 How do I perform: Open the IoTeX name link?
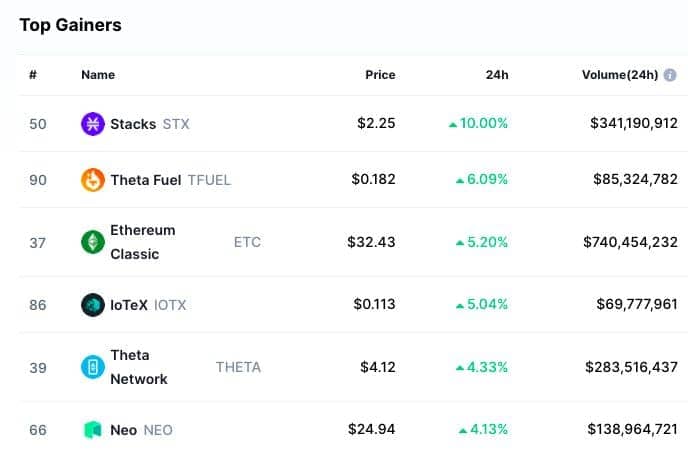[129, 305]
